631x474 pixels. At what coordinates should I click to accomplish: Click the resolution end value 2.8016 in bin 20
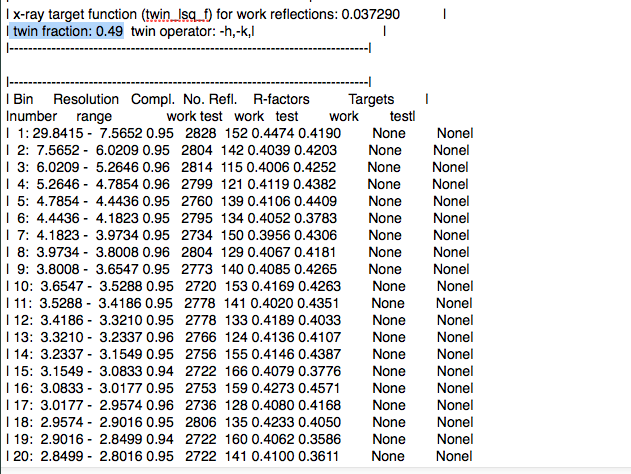(116, 455)
